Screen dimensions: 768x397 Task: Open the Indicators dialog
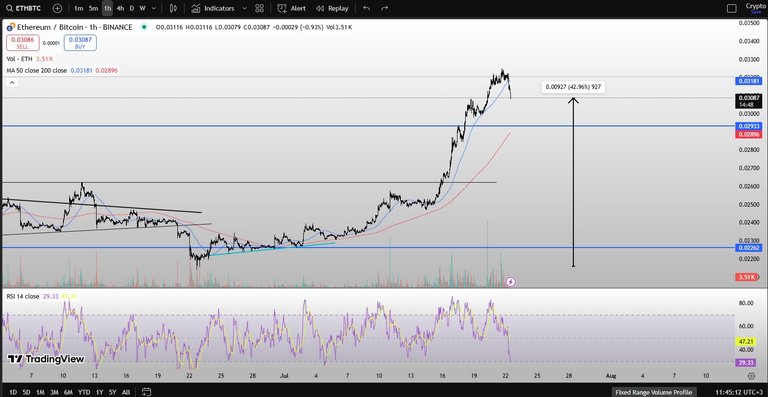(213, 8)
